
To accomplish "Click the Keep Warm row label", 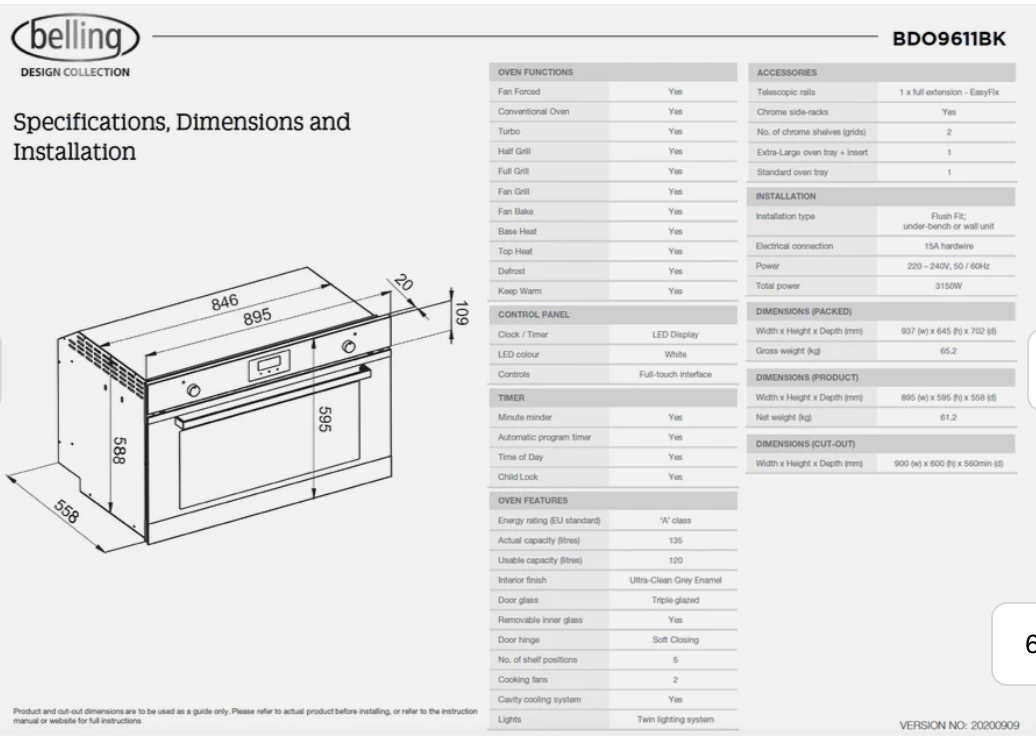I will [x=519, y=291].
